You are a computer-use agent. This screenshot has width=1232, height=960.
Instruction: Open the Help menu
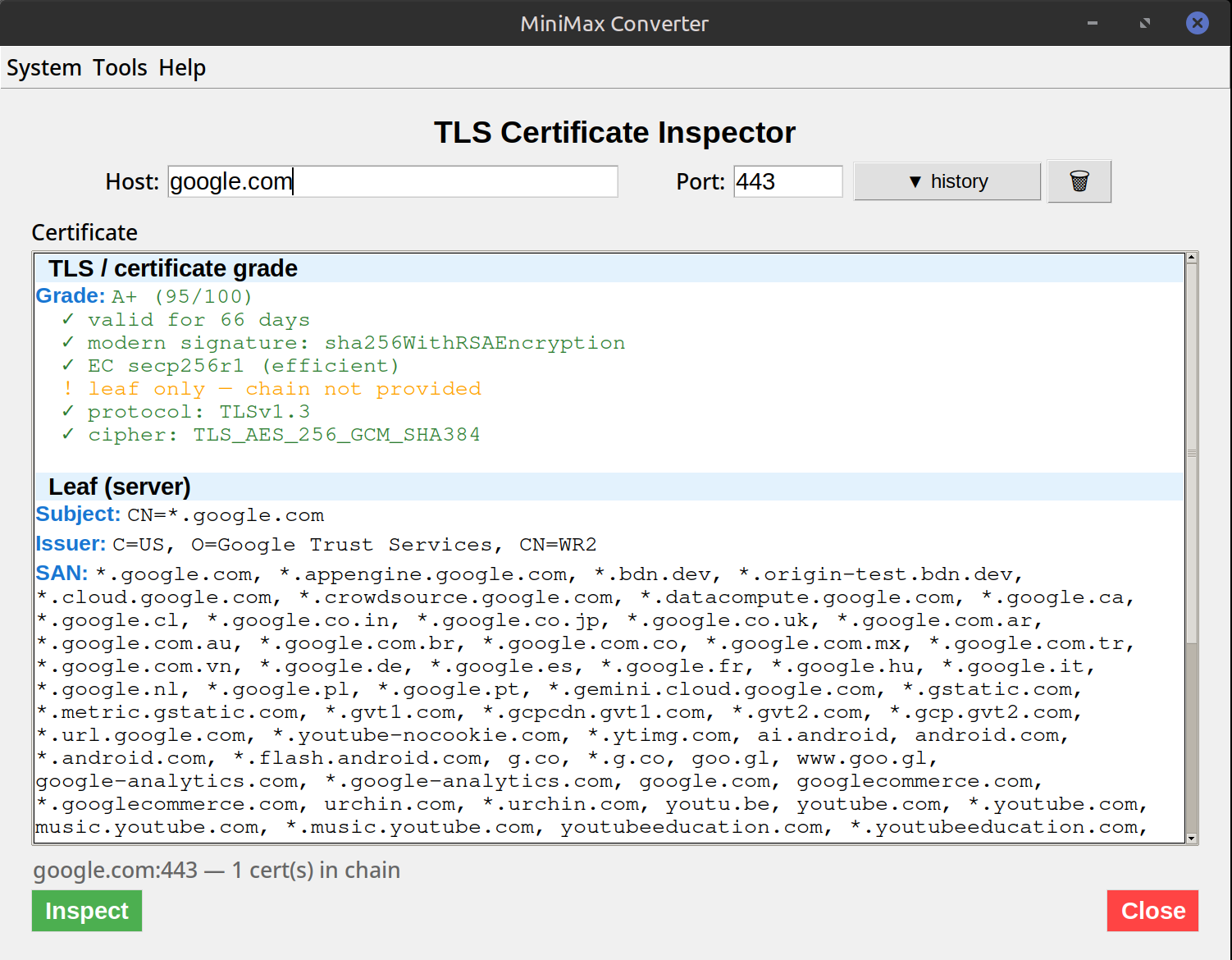click(182, 68)
